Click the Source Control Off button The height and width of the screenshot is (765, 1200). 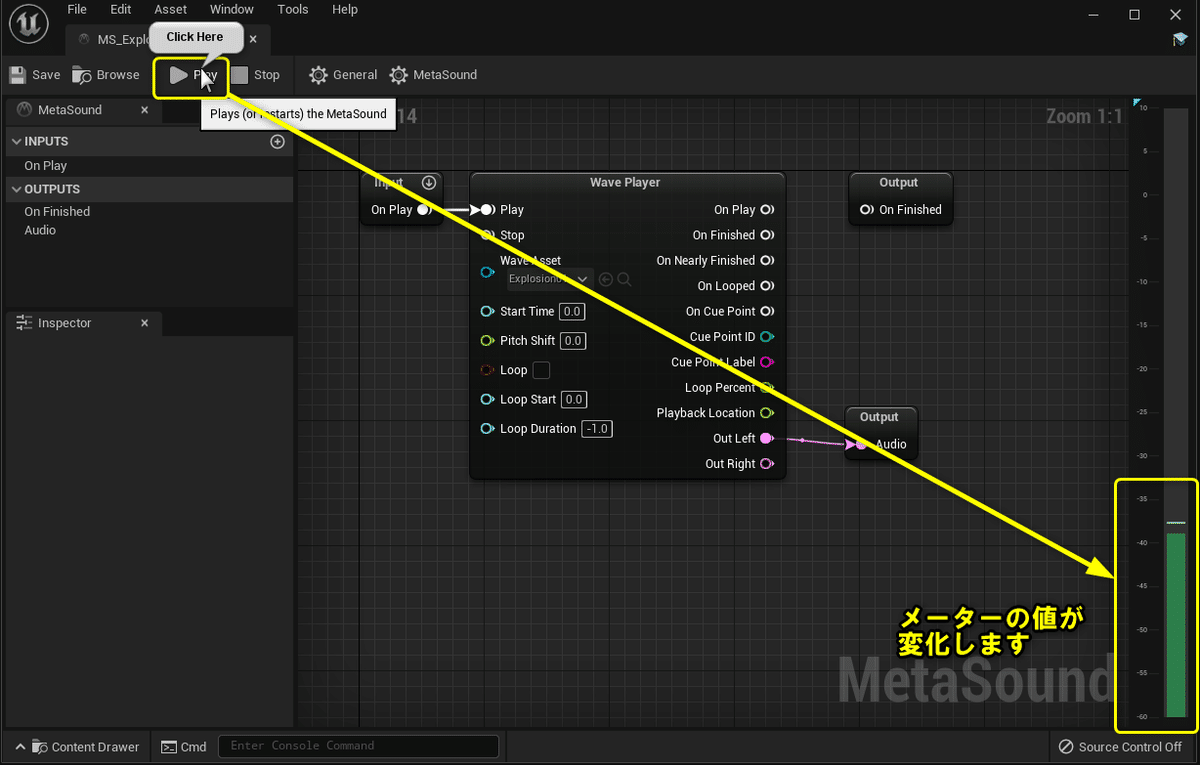1121,747
